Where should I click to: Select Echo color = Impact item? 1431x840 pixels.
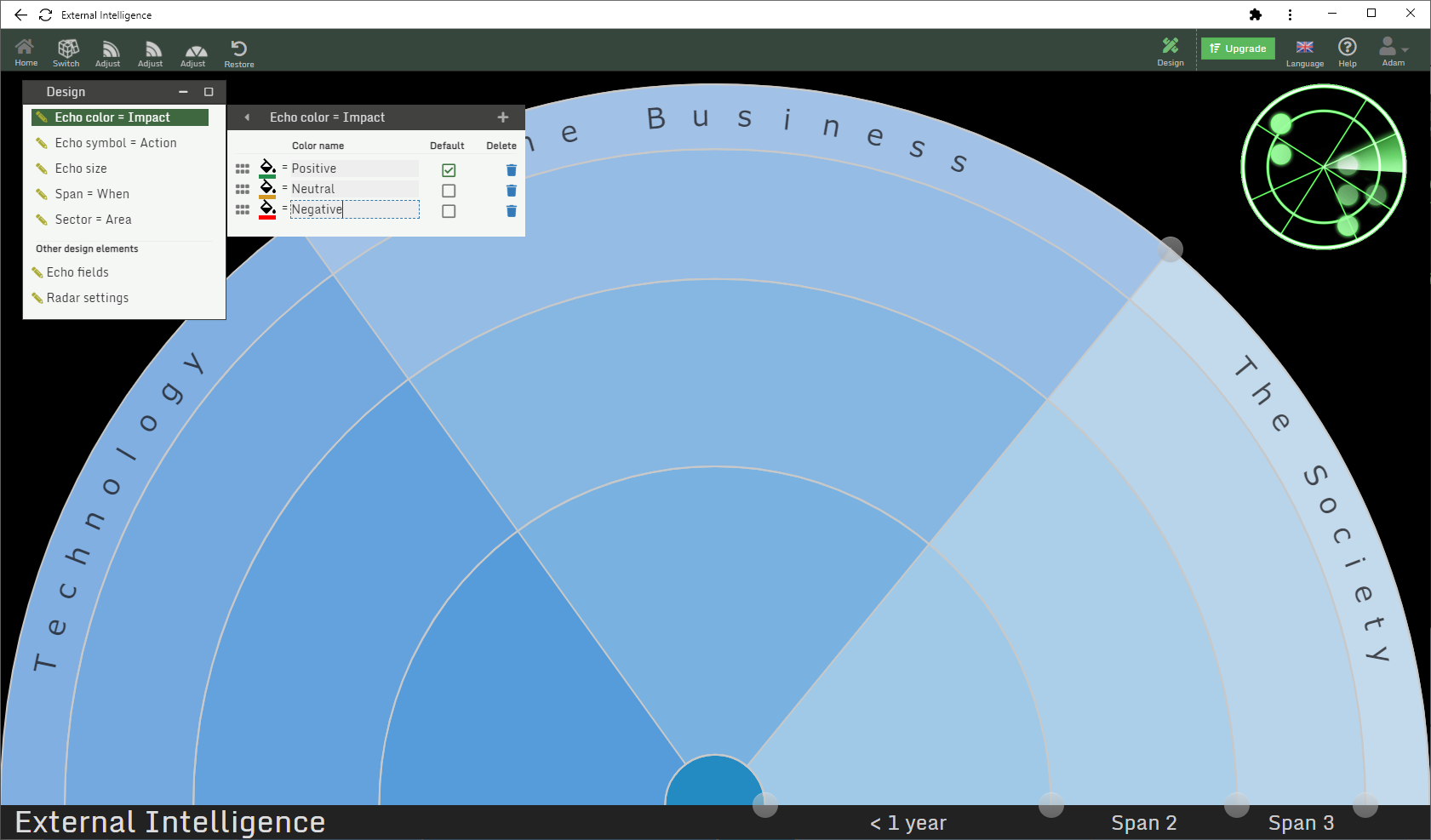click(x=120, y=117)
